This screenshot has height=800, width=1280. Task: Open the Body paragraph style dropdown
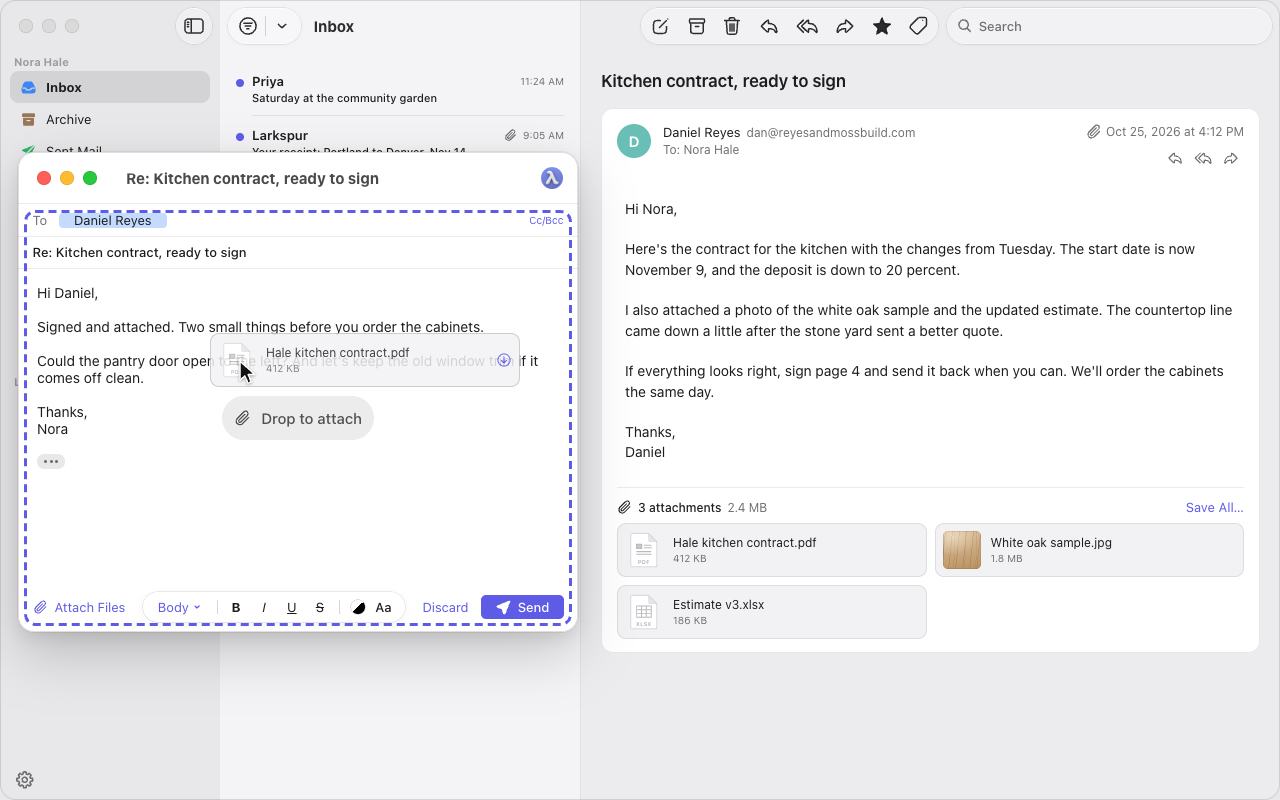coord(179,607)
